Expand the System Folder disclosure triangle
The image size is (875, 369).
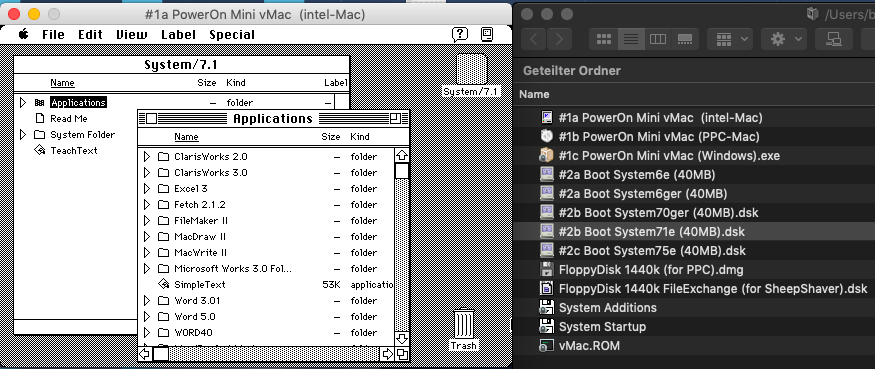(23, 135)
